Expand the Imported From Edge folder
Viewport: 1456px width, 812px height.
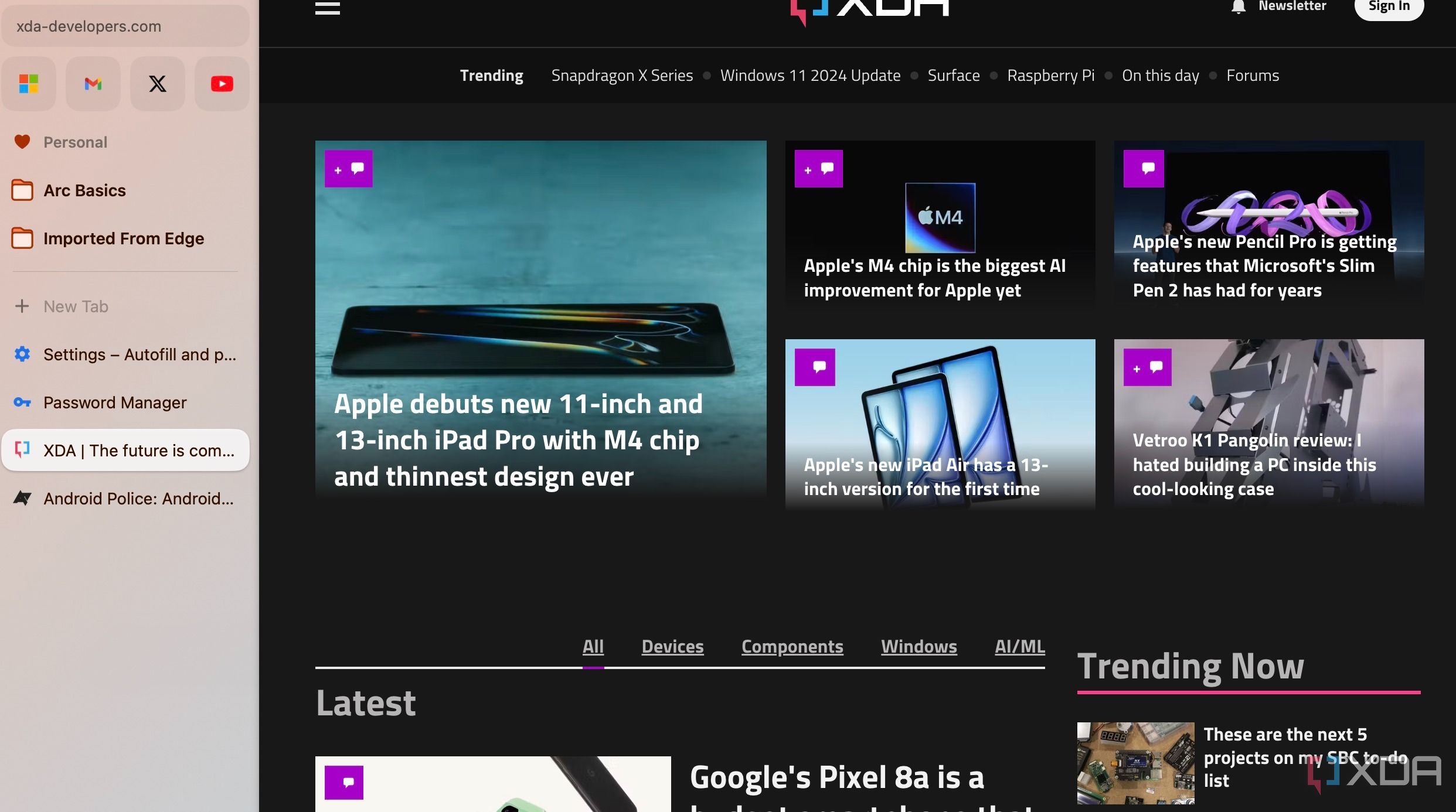click(x=123, y=239)
